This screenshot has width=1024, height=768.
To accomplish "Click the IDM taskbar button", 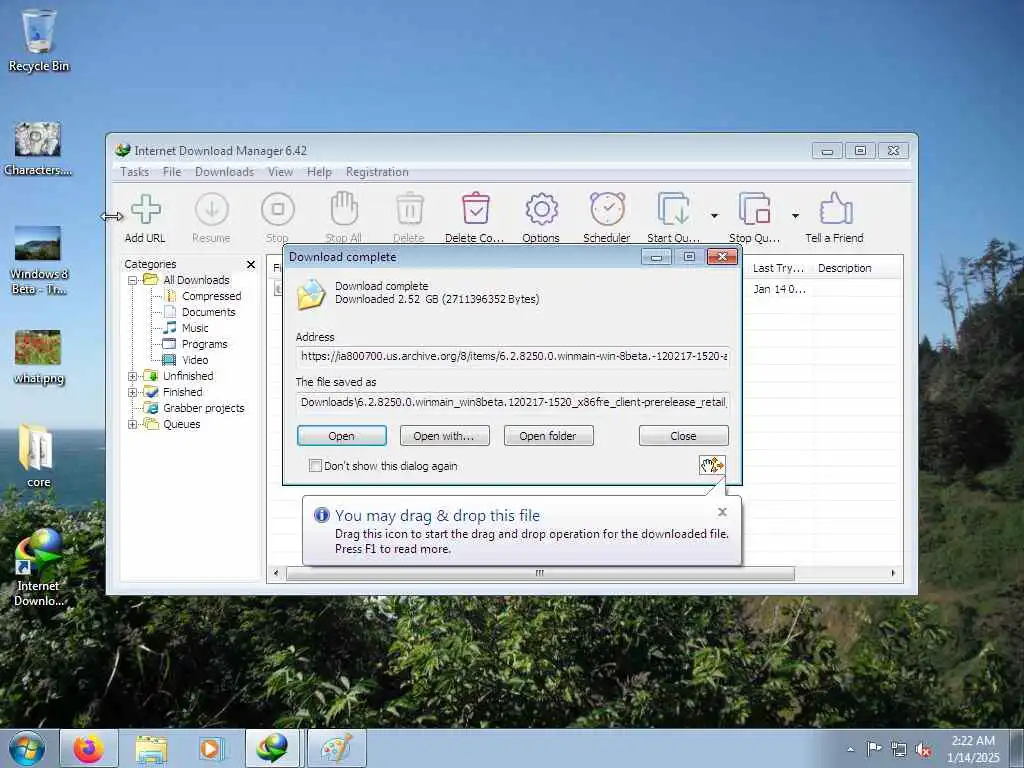I will [x=273, y=748].
